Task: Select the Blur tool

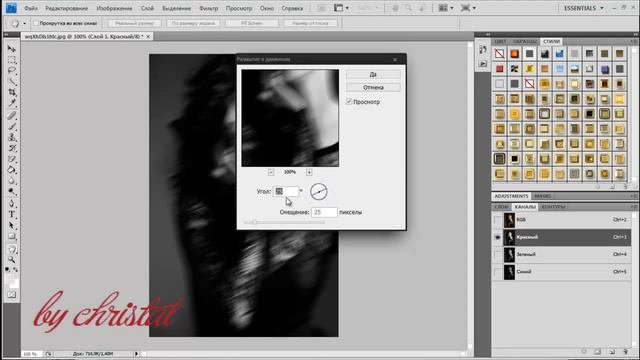Action: click(12, 181)
